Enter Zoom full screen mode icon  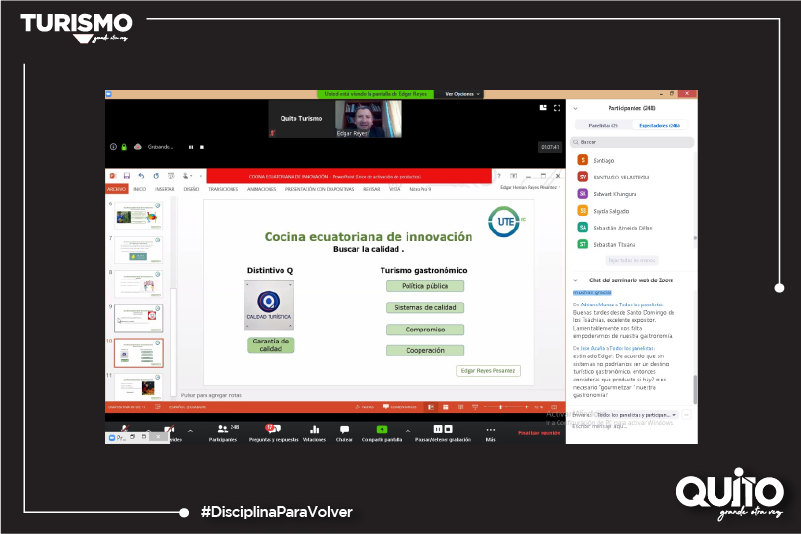click(555, 107)
